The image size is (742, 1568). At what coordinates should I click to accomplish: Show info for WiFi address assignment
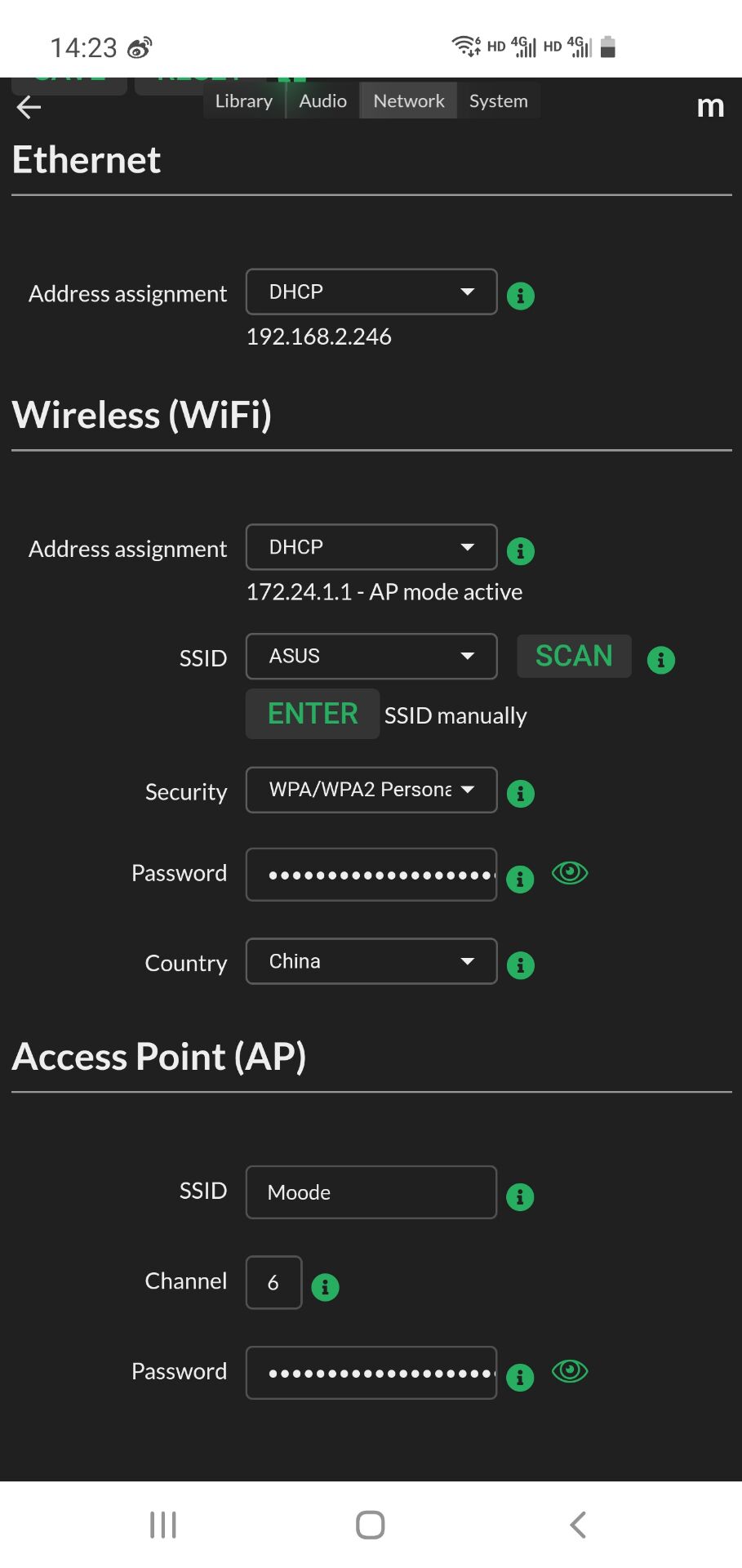pos(521,551)
